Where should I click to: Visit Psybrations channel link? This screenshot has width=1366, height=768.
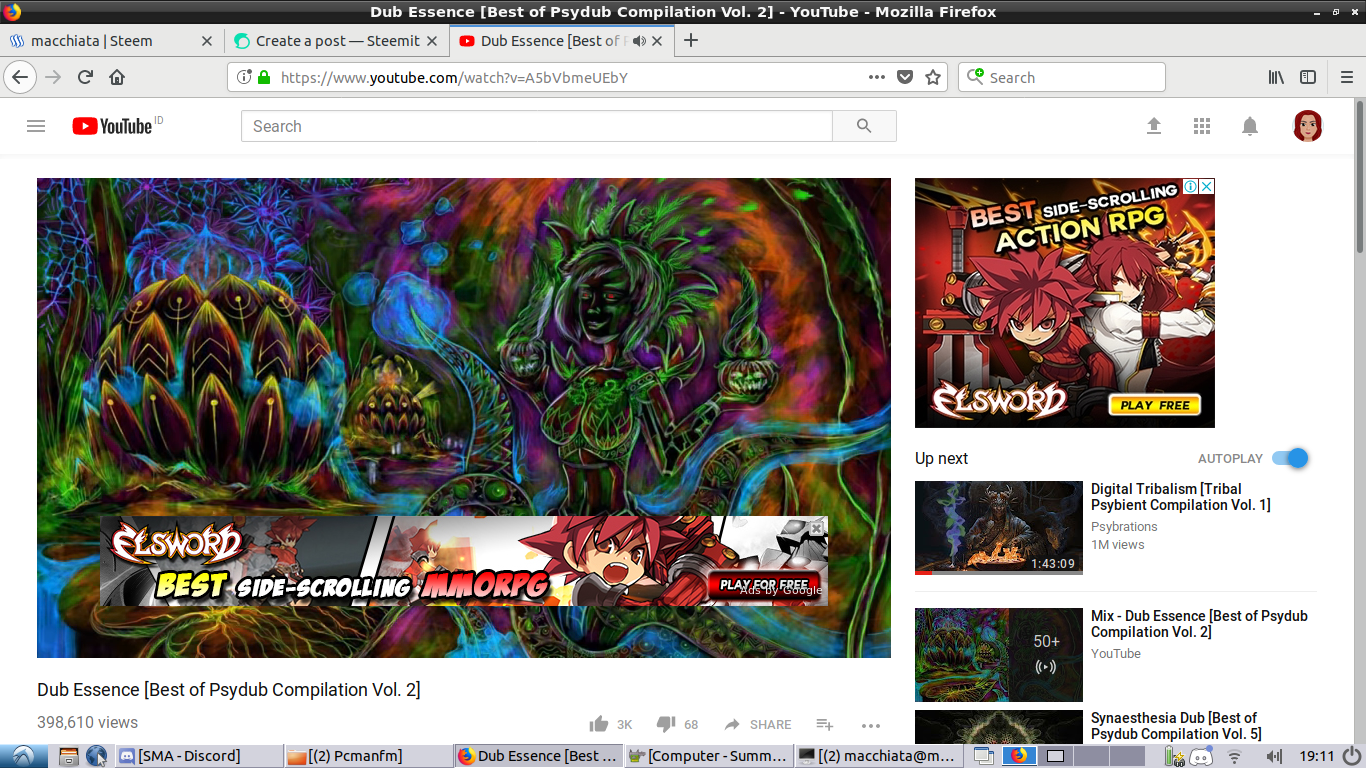click(1124, 527)
